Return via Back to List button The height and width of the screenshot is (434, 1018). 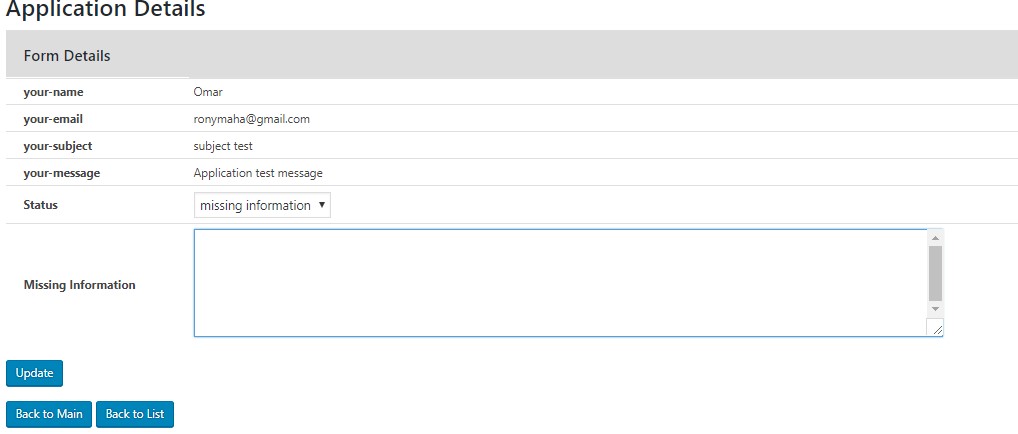pyautogui.click(x=134, y=414)
